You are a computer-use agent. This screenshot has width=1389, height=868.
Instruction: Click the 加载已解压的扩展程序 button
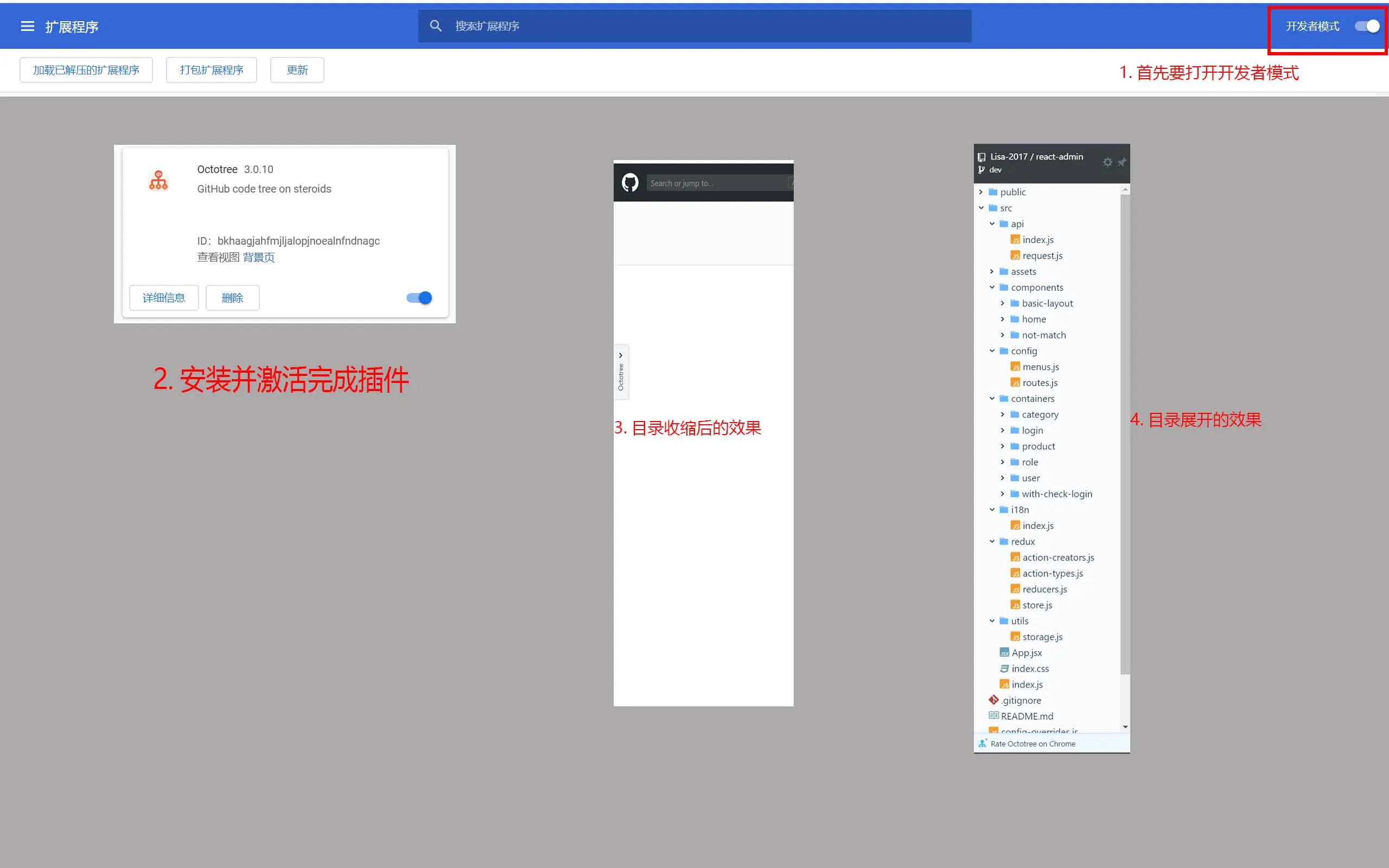(86, 70)
